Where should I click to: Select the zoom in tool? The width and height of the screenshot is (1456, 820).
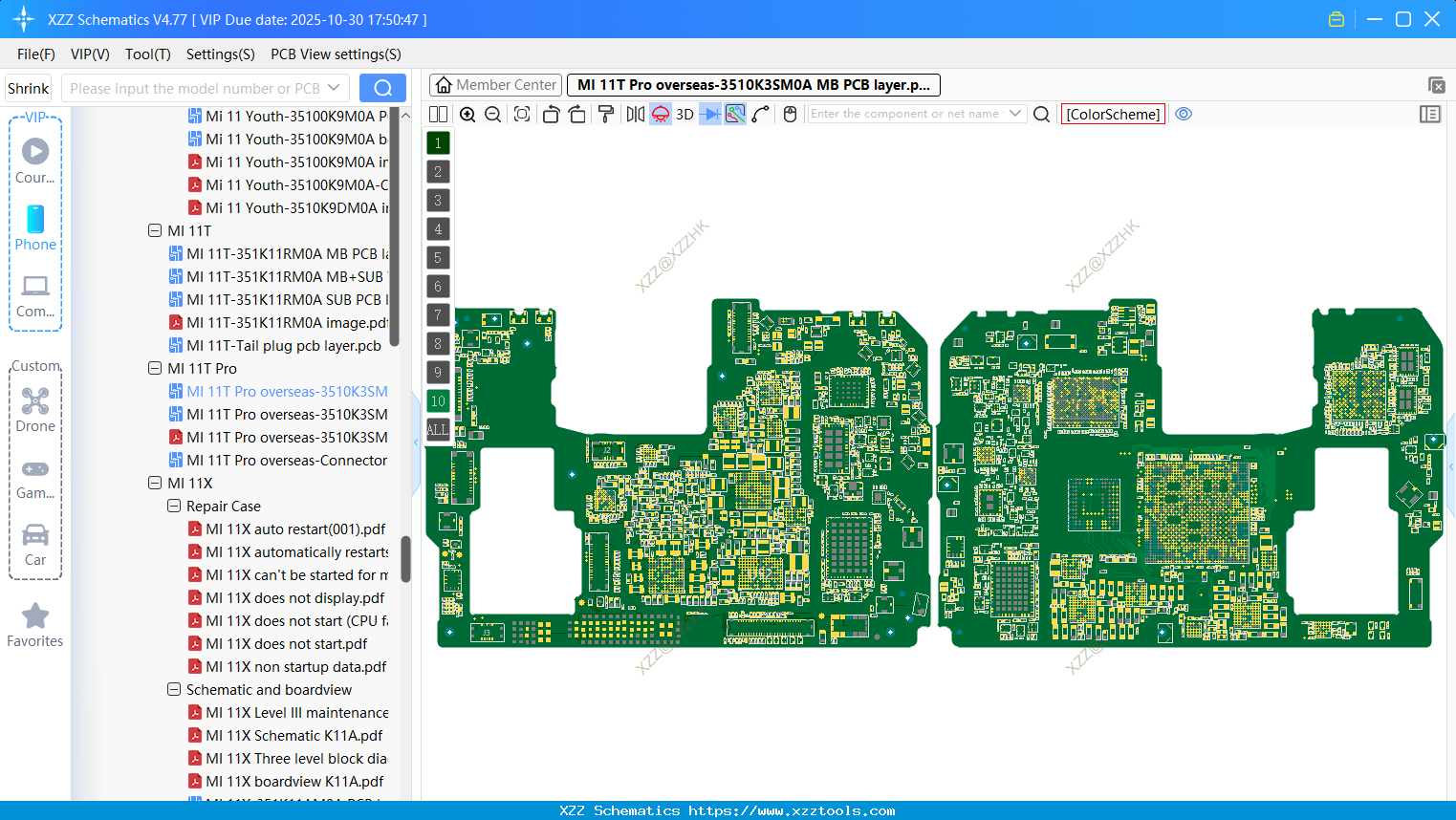[x=467, y=114]
